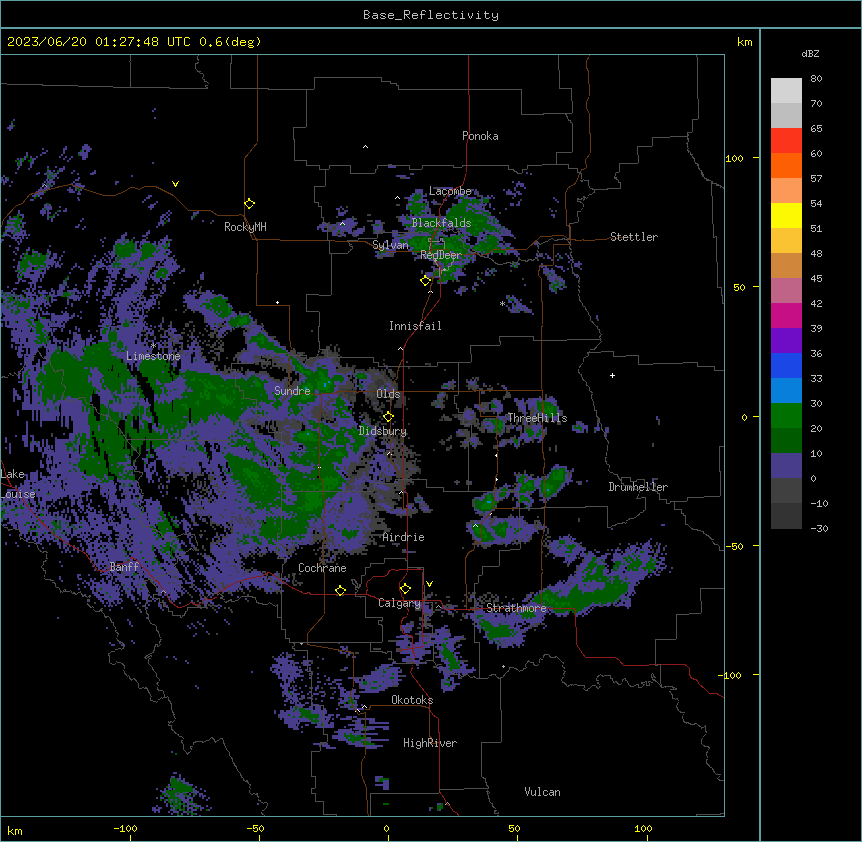The width and height of the screenshot is (862, 842).
Task: Select the white plus marker north of Drumheller
Action: tap(612, 375)
